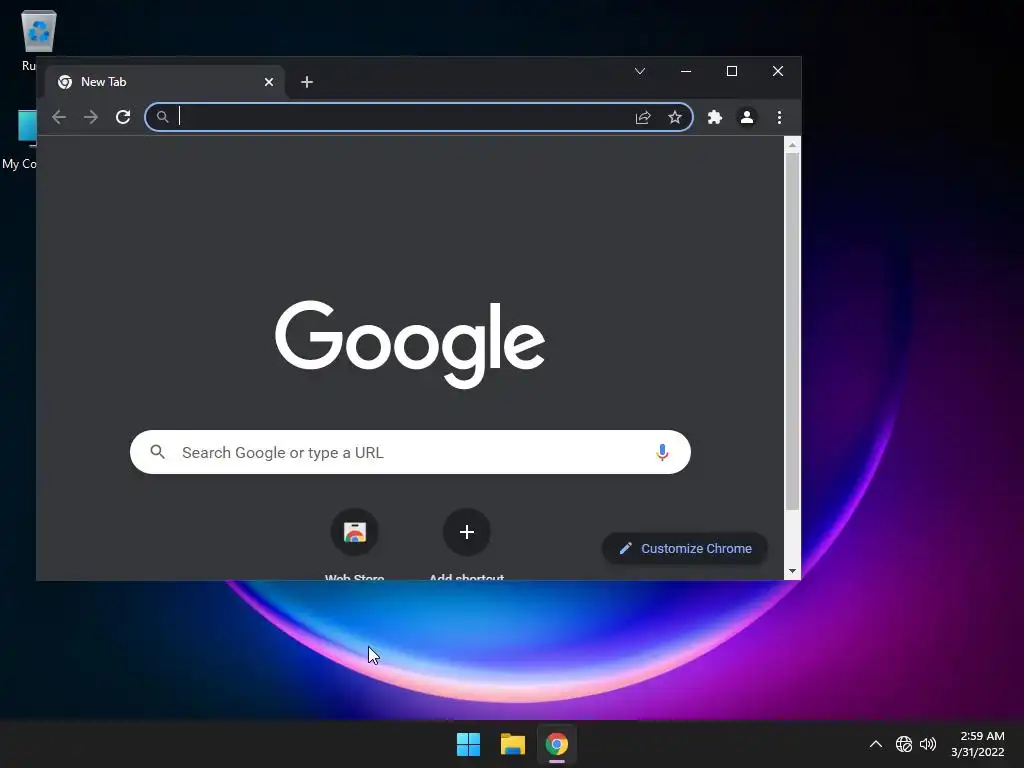Viewport: 1024px width, 768px height.
Task: Go back using the back arrow
Action: pos(59,117)
